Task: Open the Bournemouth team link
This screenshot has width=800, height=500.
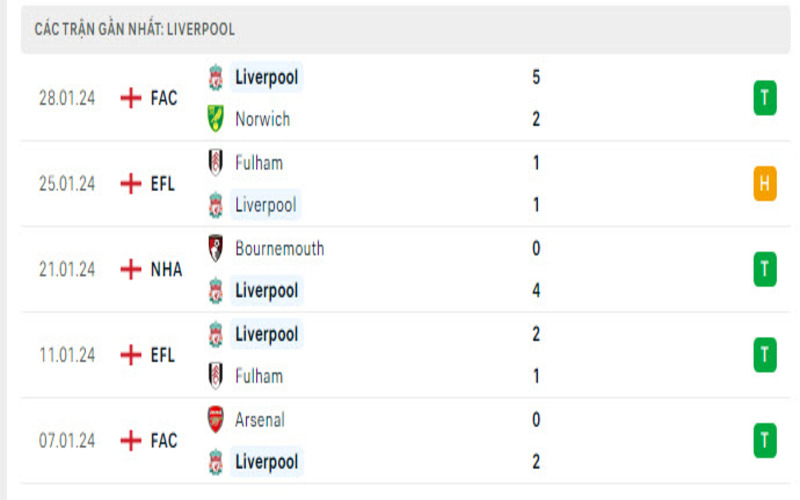Action: (x=279, y=248)
